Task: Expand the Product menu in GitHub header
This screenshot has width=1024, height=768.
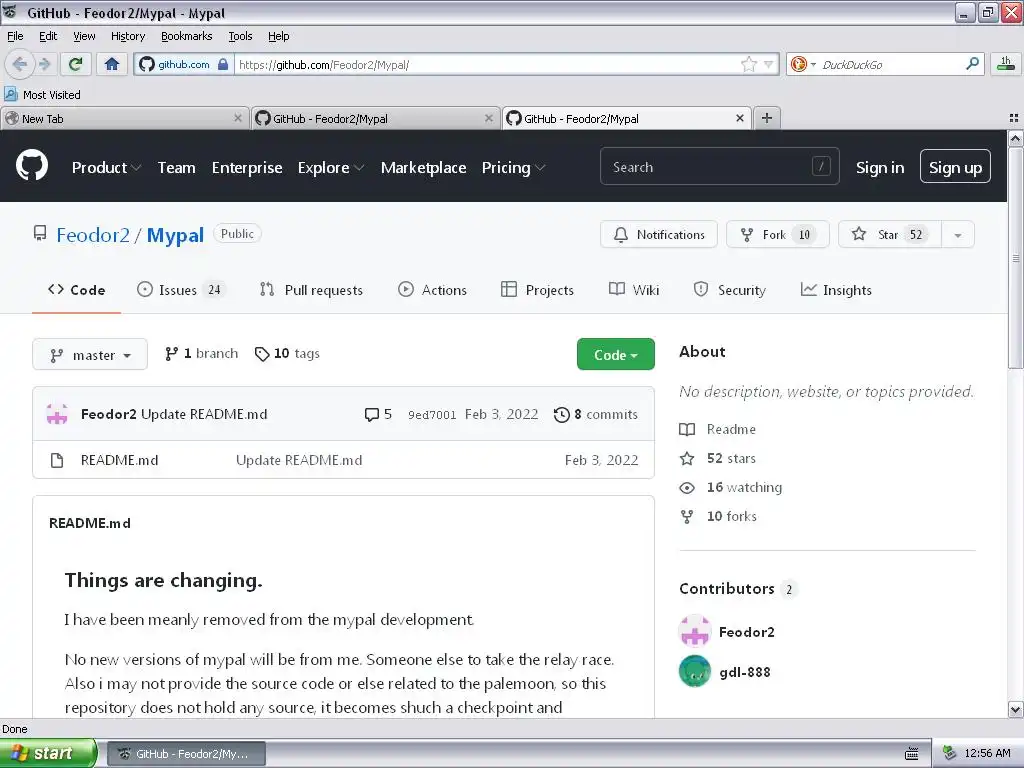Action: (106, 168)
